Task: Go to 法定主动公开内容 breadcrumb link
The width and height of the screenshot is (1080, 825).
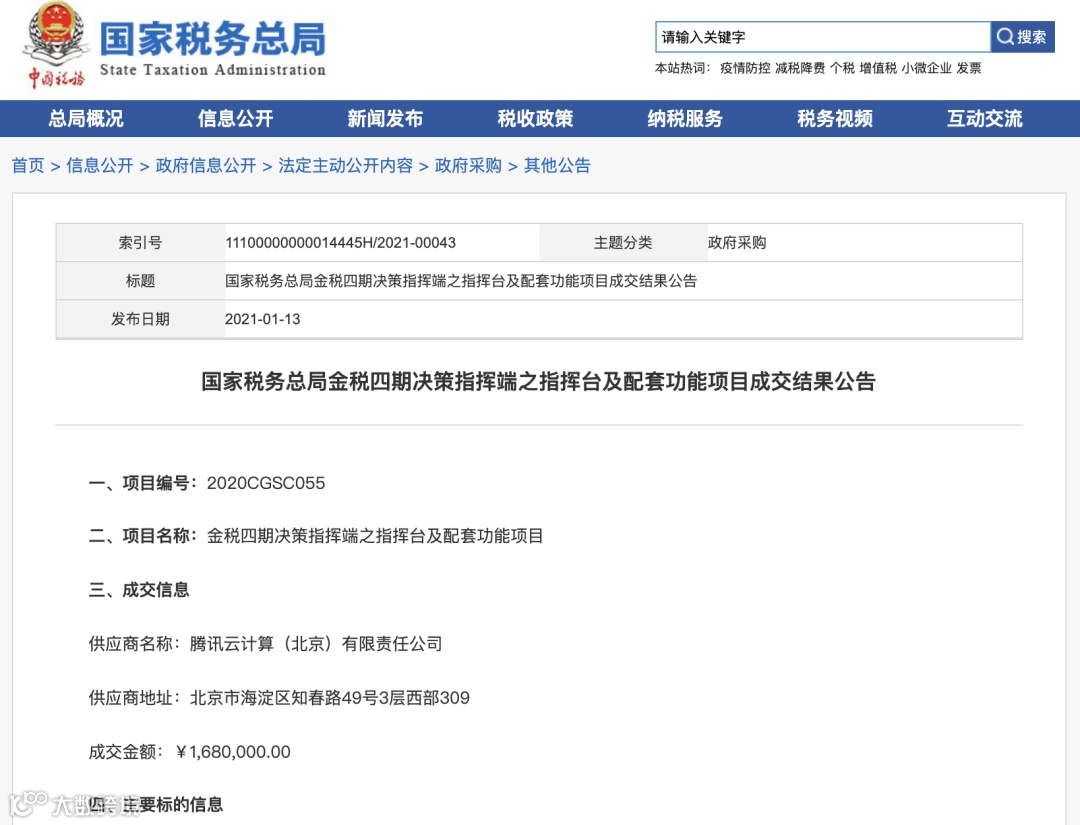Action: [x=346, y=165]
